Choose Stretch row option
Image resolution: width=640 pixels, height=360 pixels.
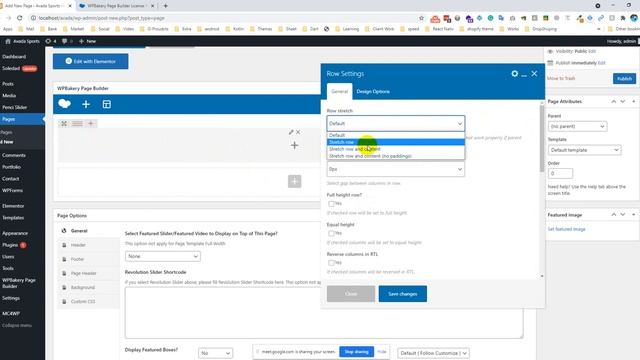click(396, 142)
